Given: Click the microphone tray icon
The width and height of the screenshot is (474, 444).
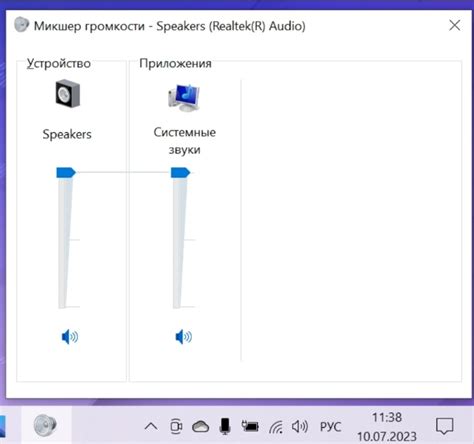Looking at the screenshot, I should [225, 426].
